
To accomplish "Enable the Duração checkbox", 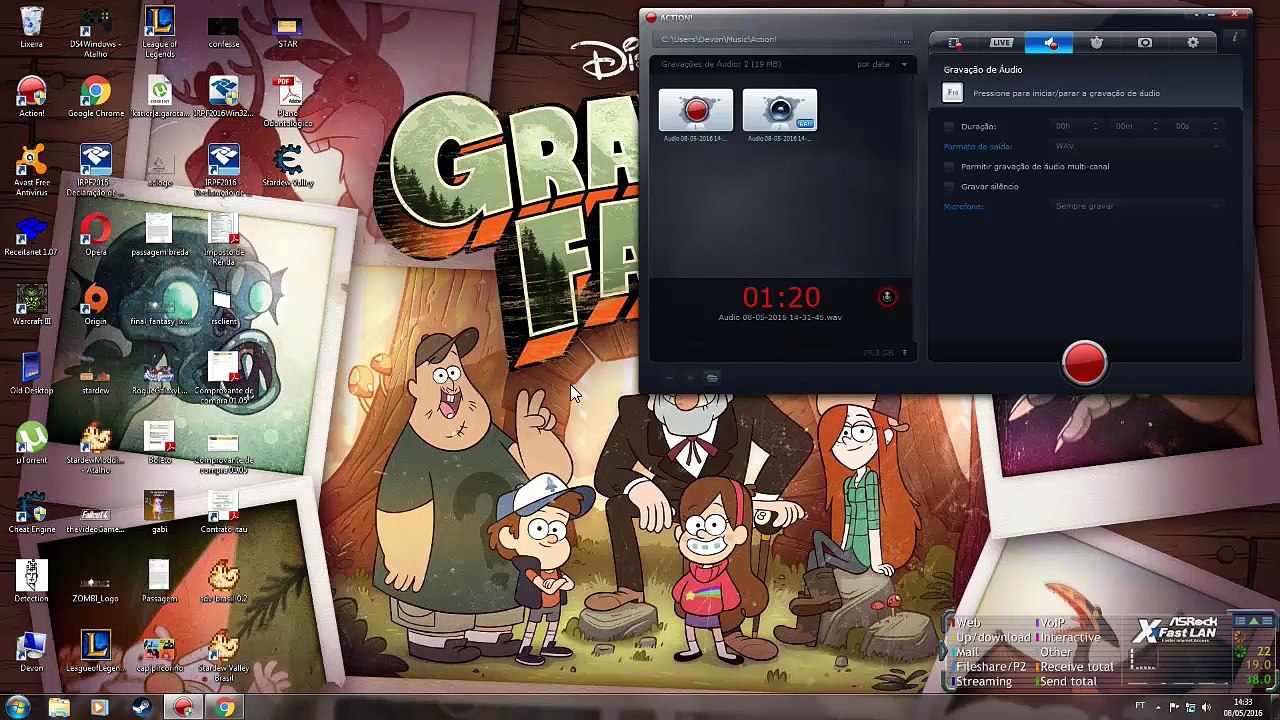I will tap(949, 126).
